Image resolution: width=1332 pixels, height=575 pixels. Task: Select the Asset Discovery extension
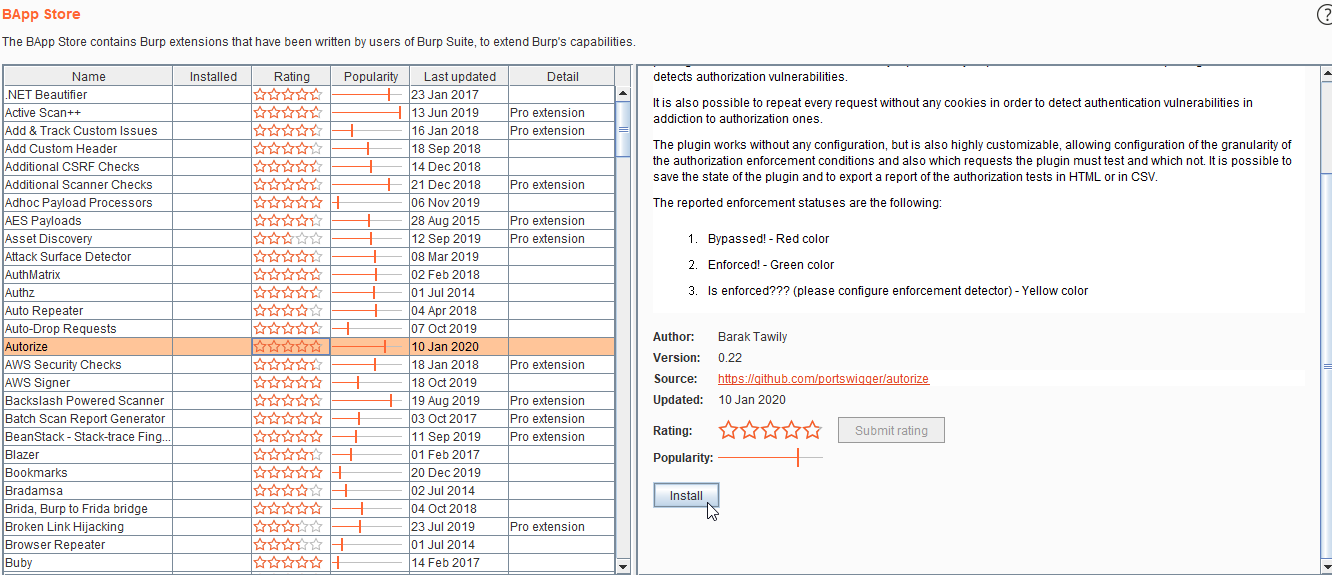[308, 238]
